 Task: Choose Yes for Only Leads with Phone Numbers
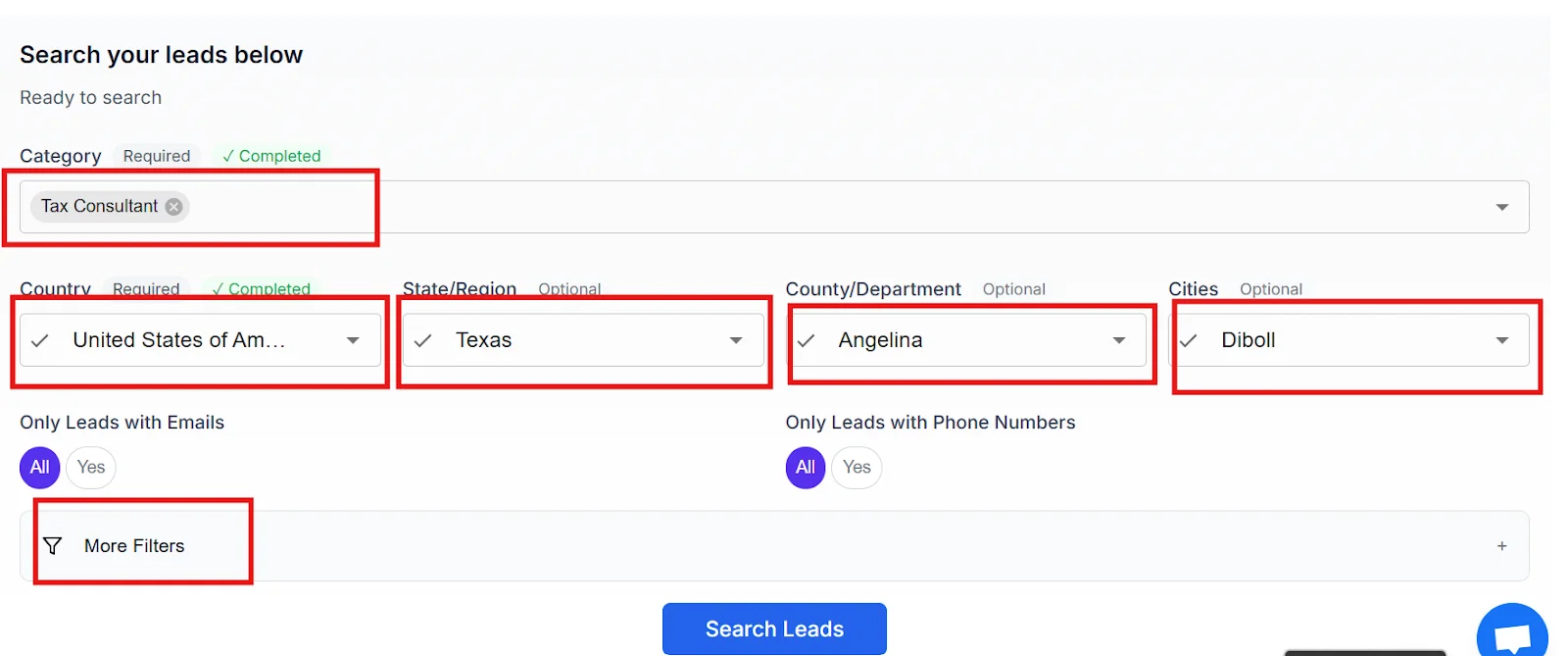click(857, 468)
